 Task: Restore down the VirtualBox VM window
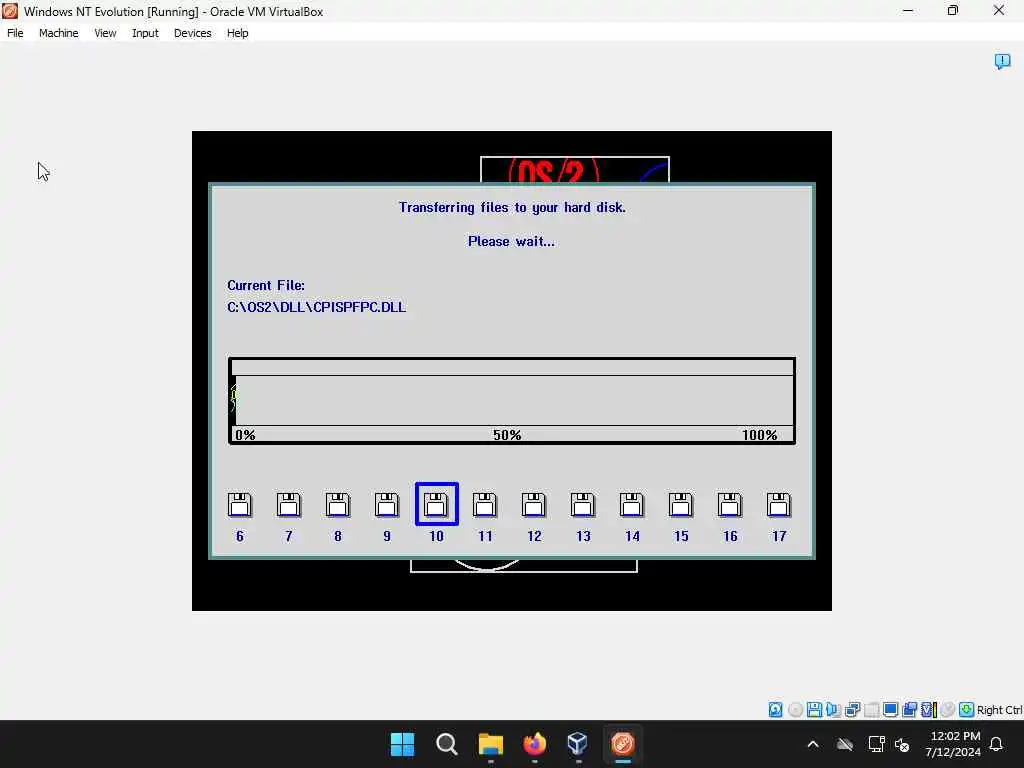(x=953, y=10)
